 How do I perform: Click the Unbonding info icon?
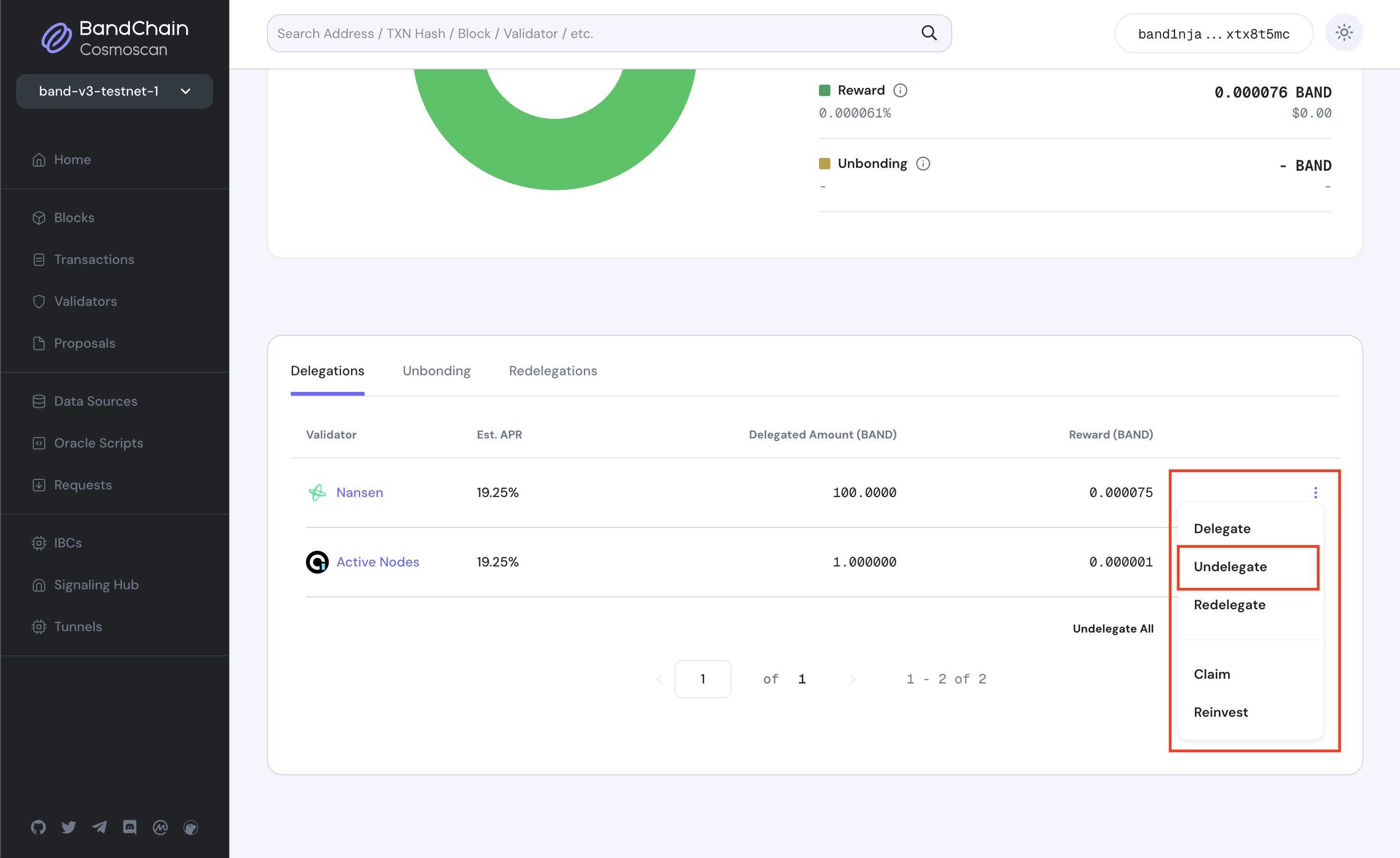pyautogui.click(x=923, y=164)
